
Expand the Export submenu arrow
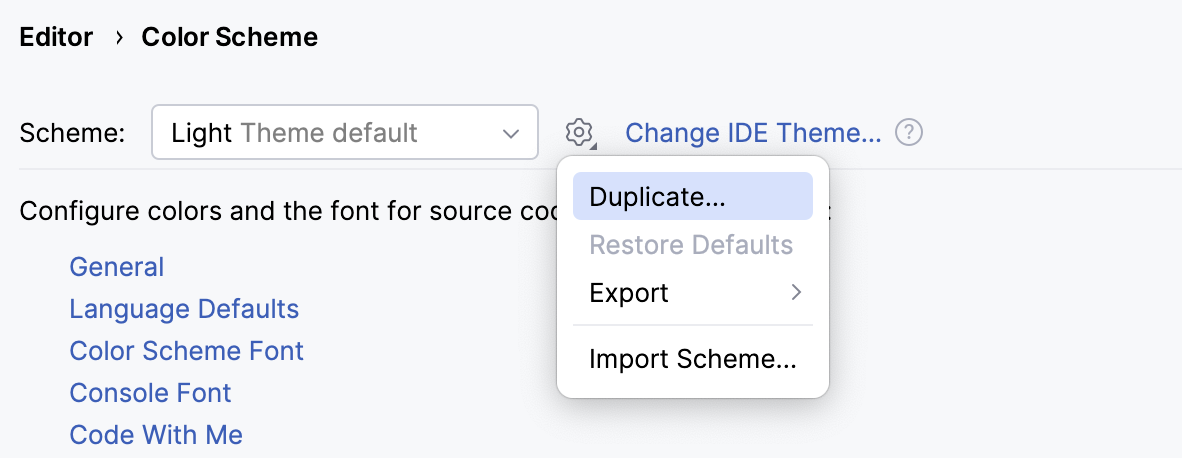796,293
